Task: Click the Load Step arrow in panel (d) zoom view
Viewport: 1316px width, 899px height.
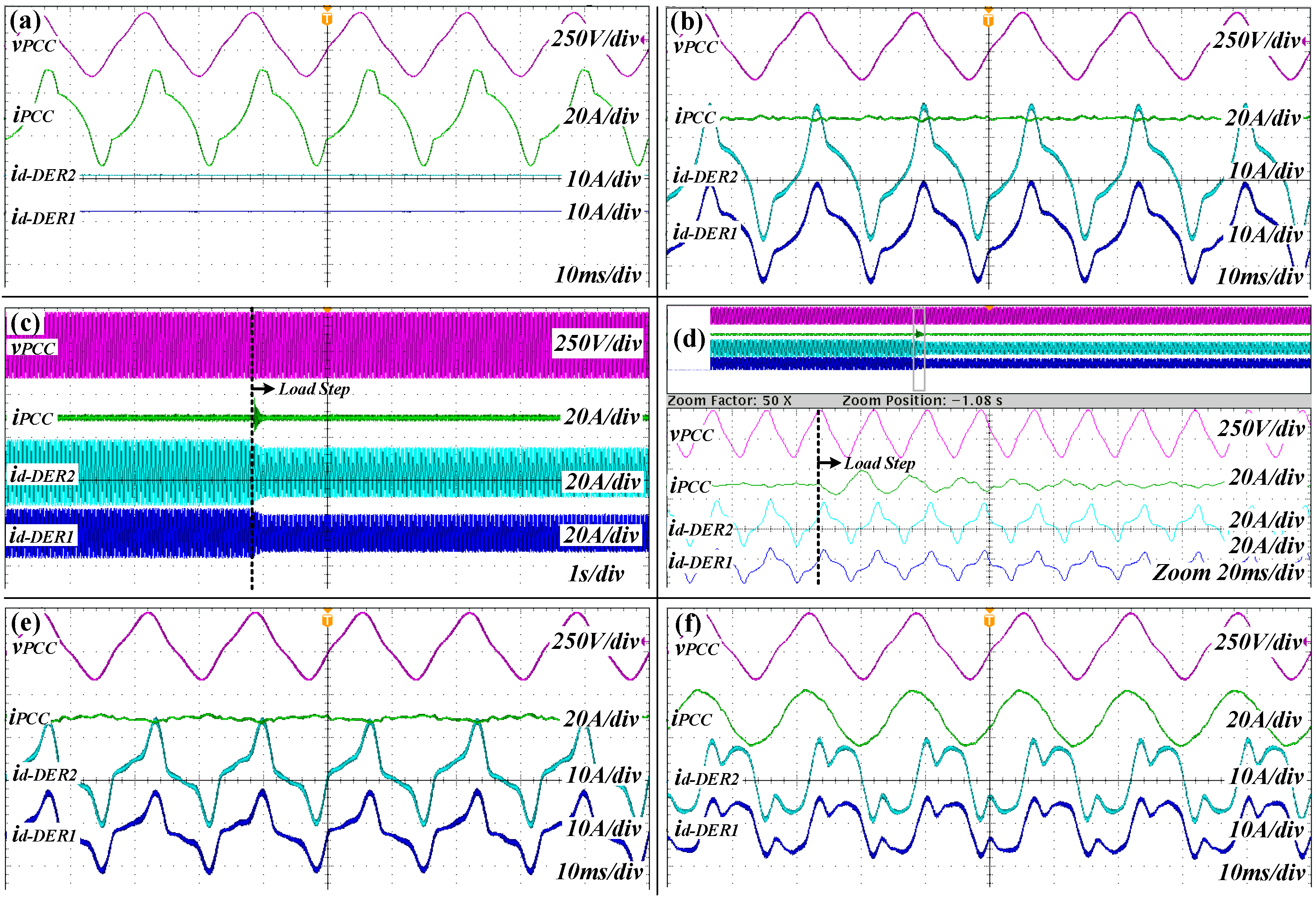Action: coord(829,463)
